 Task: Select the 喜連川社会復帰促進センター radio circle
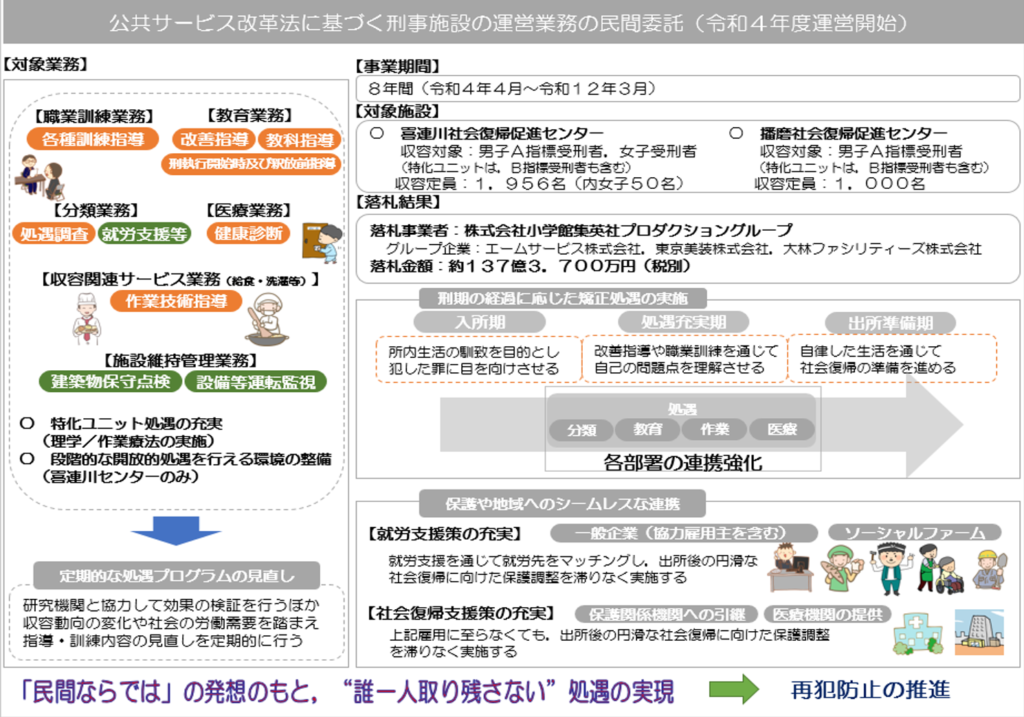click(374, 132)
